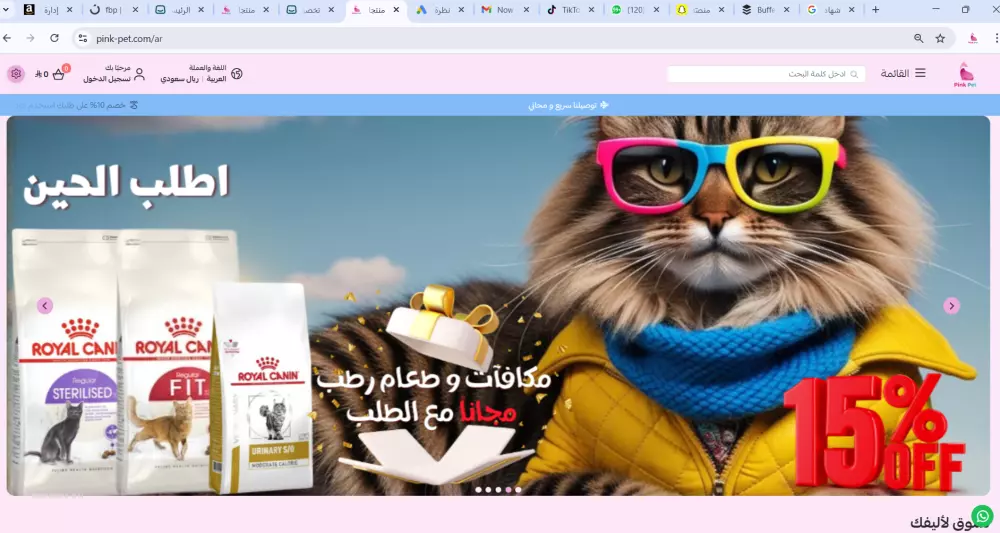Click the pink settings gear icon

pos(16,74)
